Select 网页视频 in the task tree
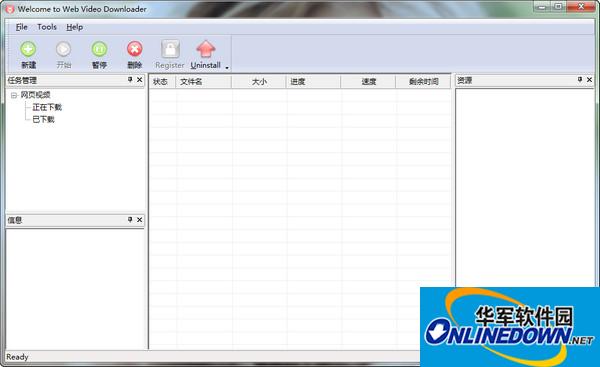Screen dimensions: 600x367 (35, 95)
